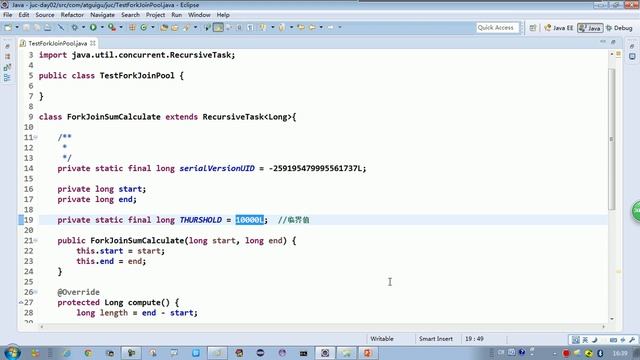Focus the Quick Access search field

[497, 27]
